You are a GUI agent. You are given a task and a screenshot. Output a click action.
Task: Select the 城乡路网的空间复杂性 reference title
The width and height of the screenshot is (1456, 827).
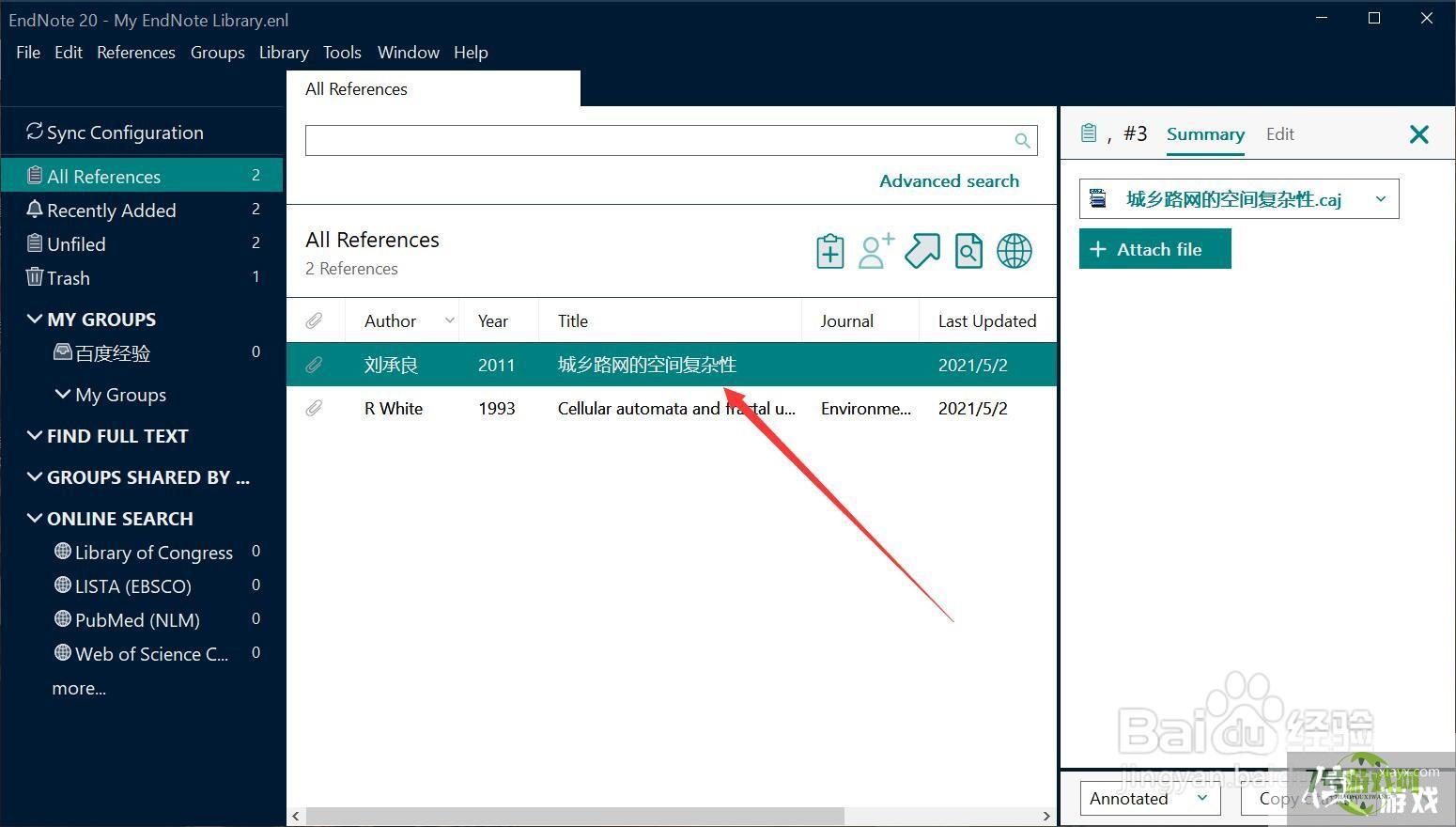point(646,365)
